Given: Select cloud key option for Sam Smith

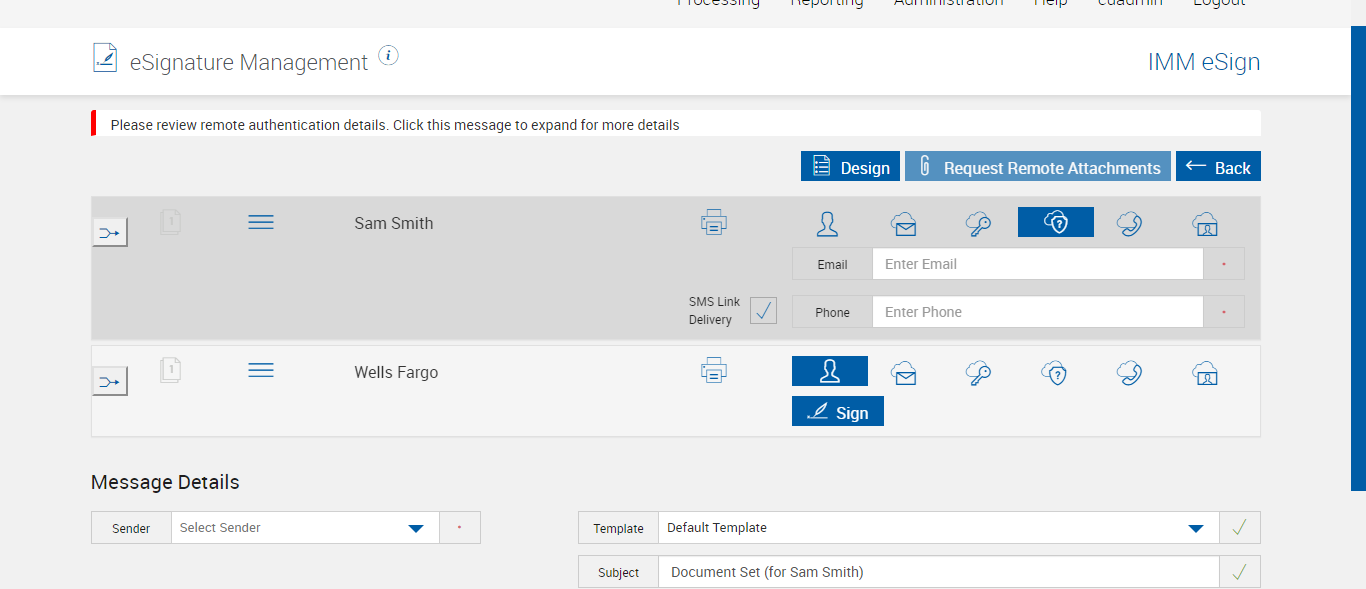Looking at the screenshot, I should 979,223.
